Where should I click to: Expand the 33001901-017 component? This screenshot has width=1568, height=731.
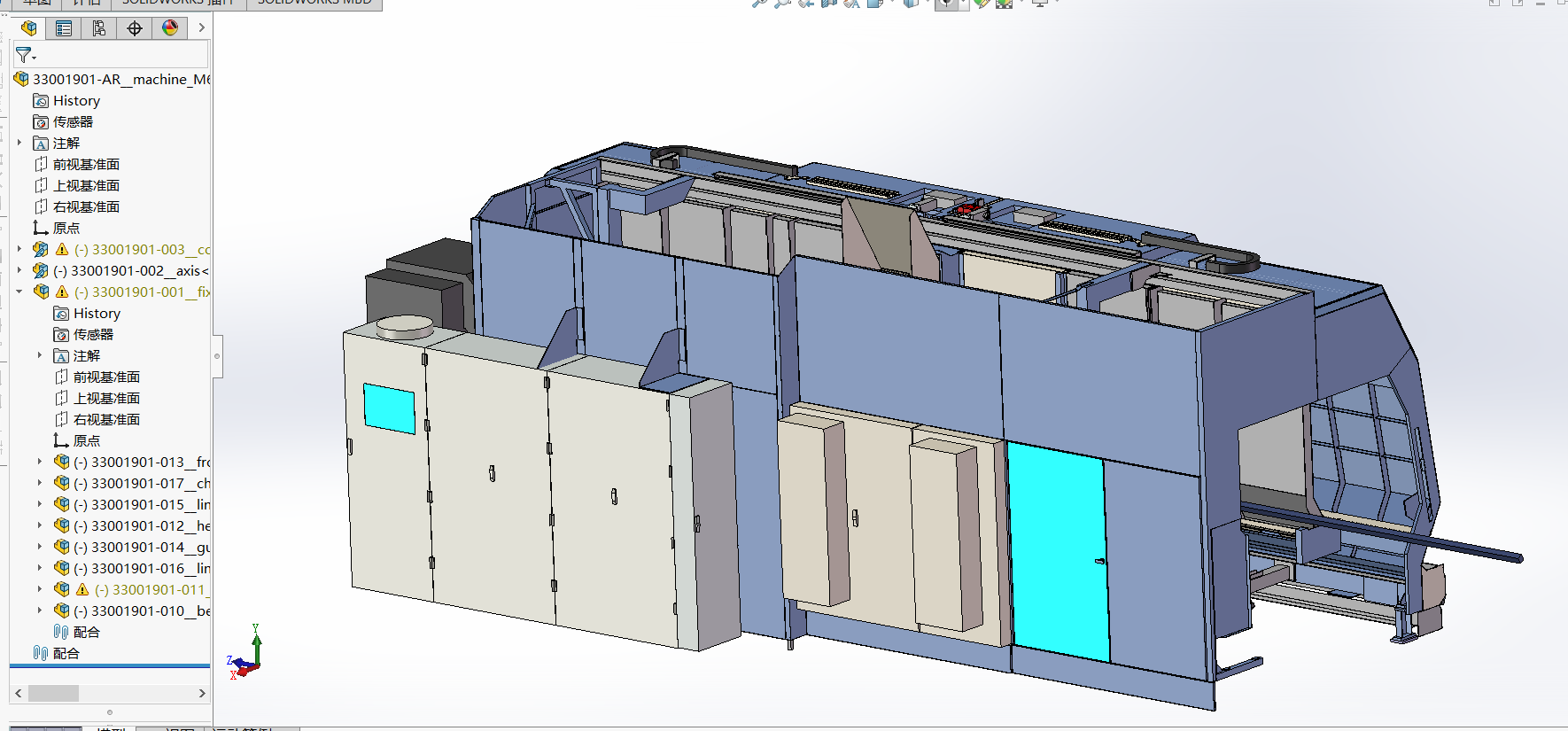coord(40,483)
